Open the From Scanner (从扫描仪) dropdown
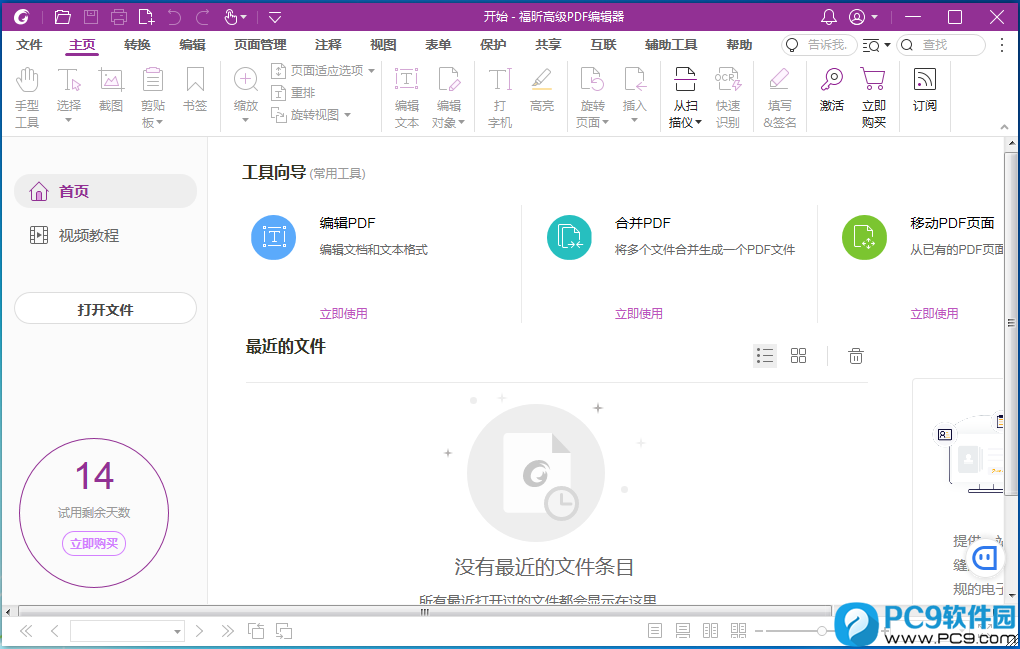The image size is (1020, 649). pos(698,122)
